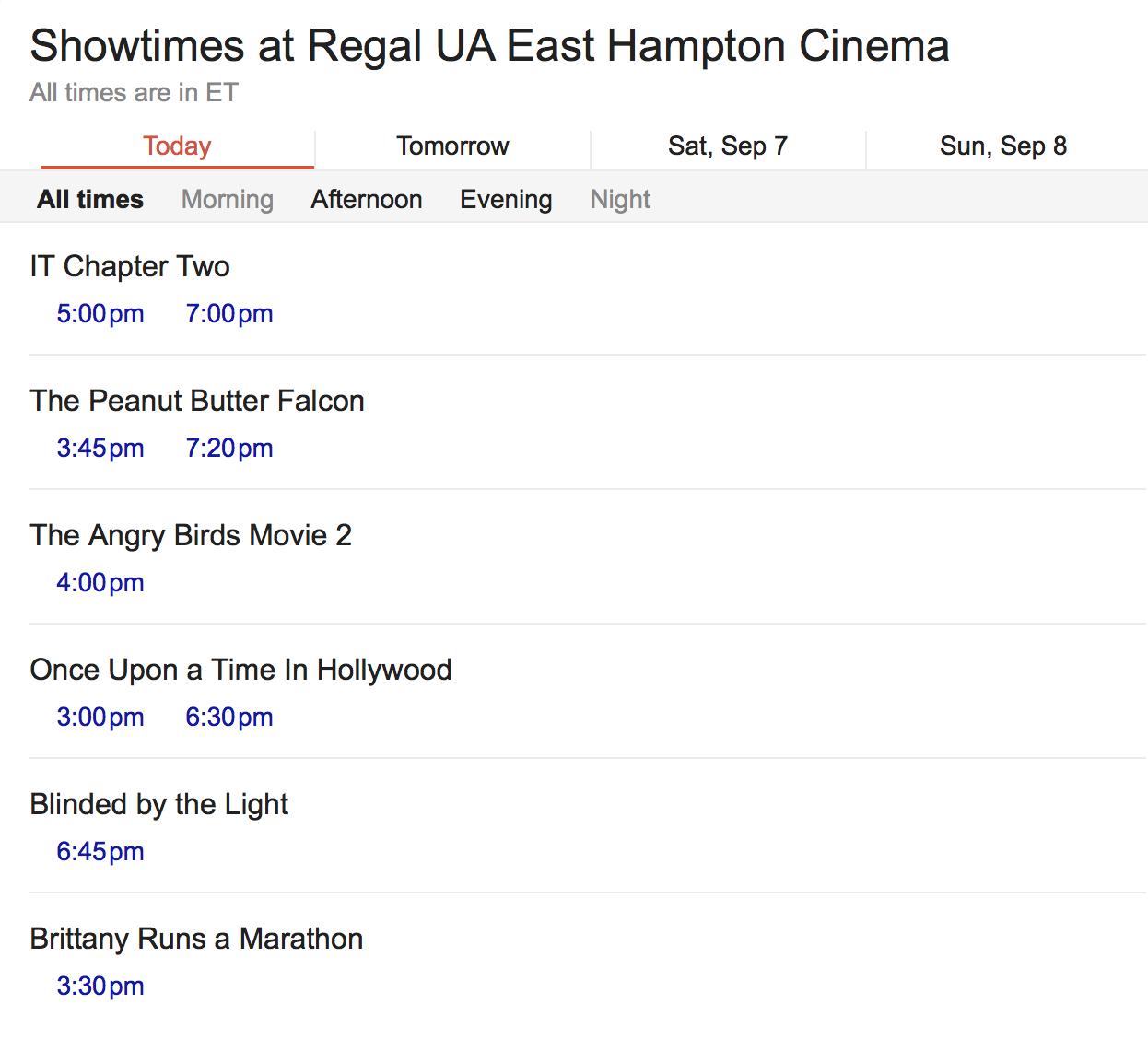Click the IT Chapter Two title
This screenshot has height=1039, width=1148.
tap(130, 267)
